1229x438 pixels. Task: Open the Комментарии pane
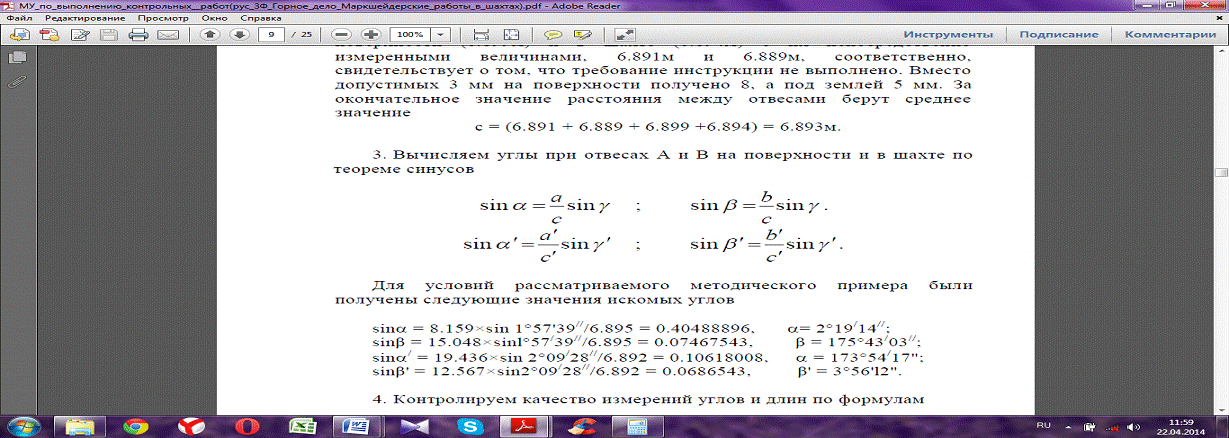click(1169, 34)
